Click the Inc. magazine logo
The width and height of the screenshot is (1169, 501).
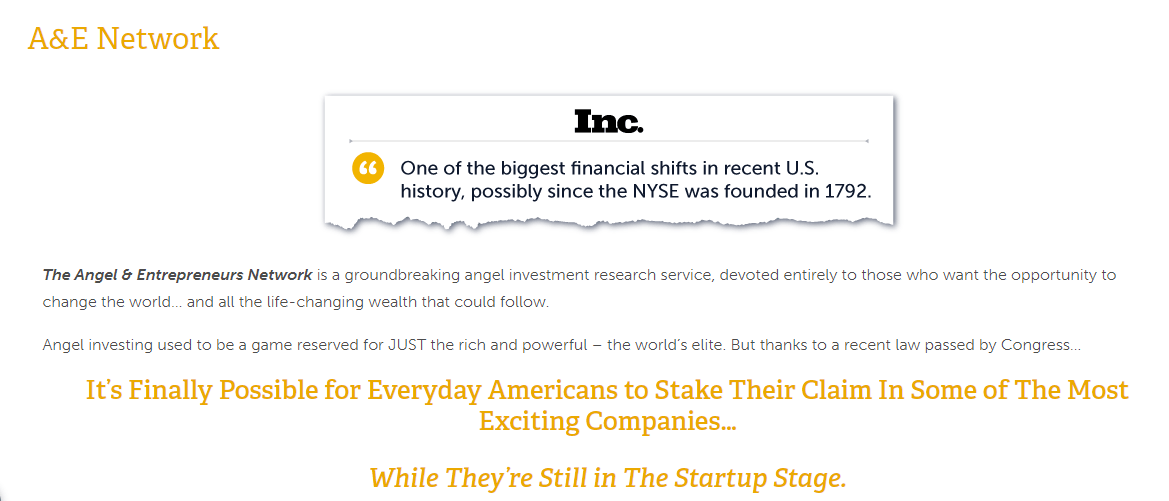(x=608, y=122)
